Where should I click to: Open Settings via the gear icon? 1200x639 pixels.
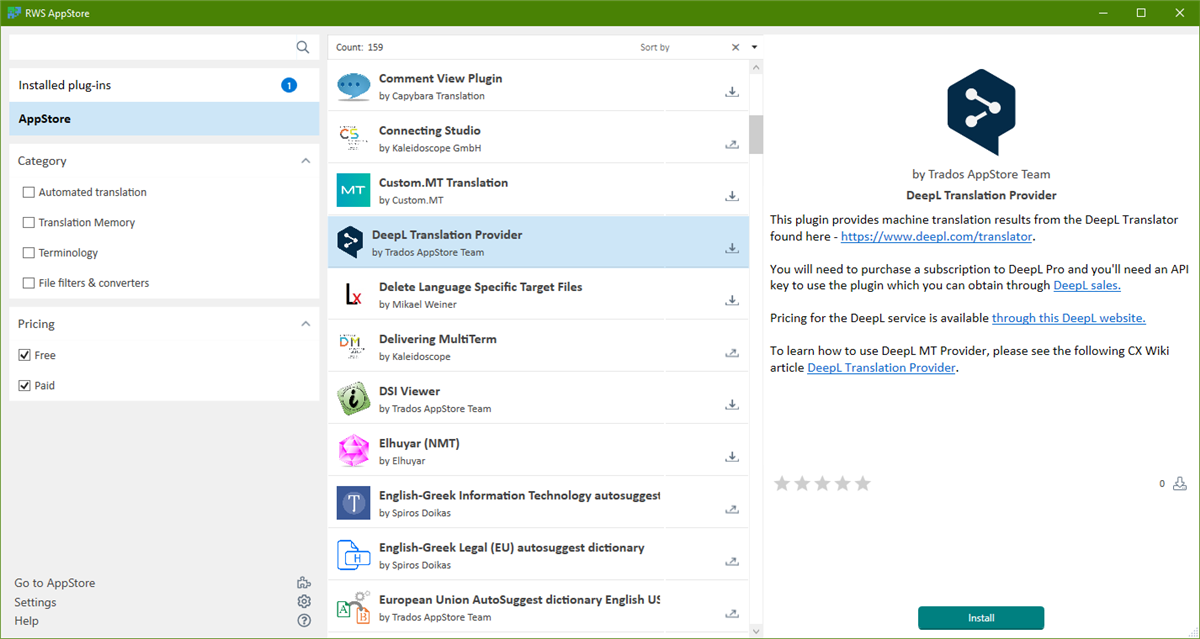click(303, 601)
